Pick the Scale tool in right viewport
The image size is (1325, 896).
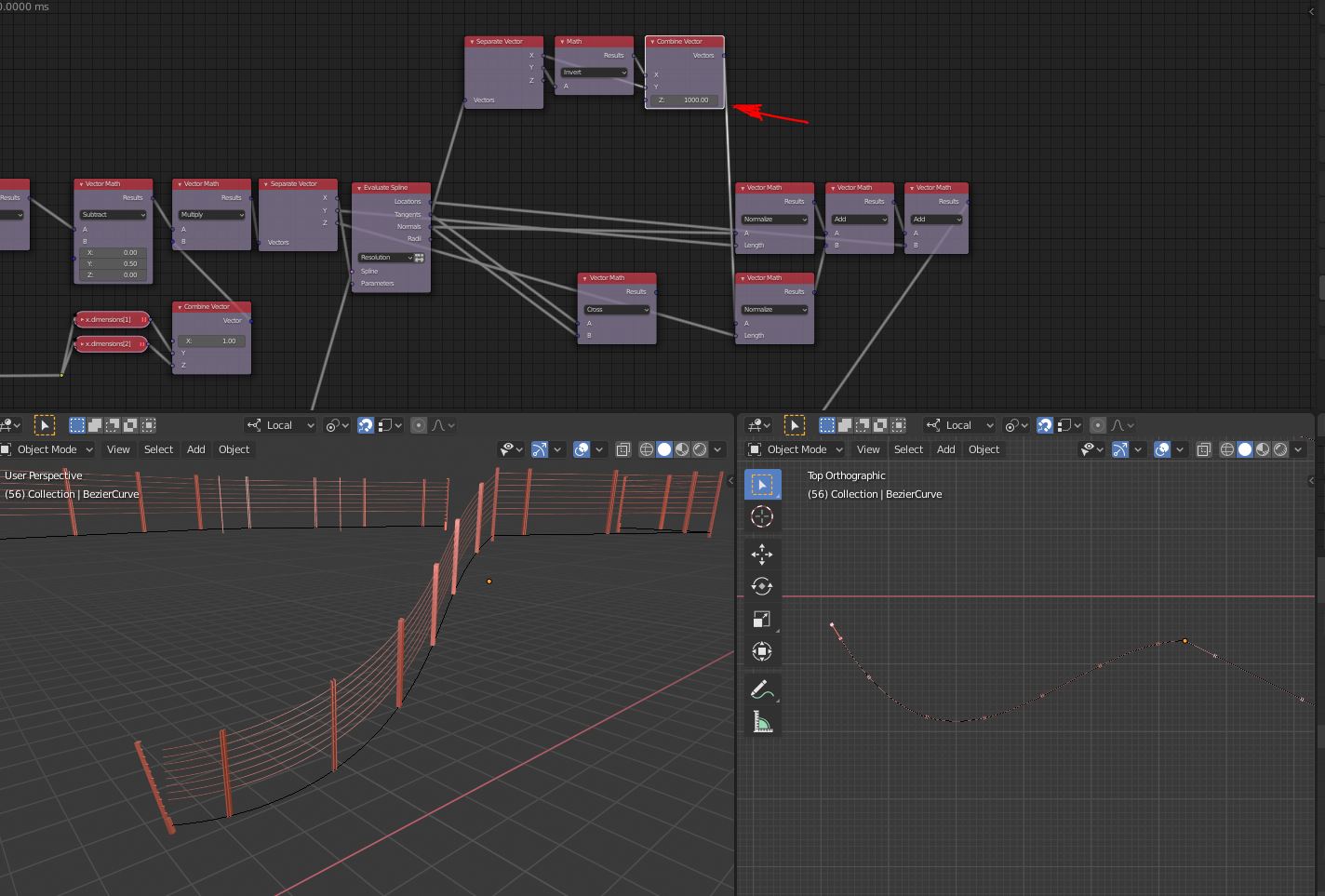tap(762, 620)
